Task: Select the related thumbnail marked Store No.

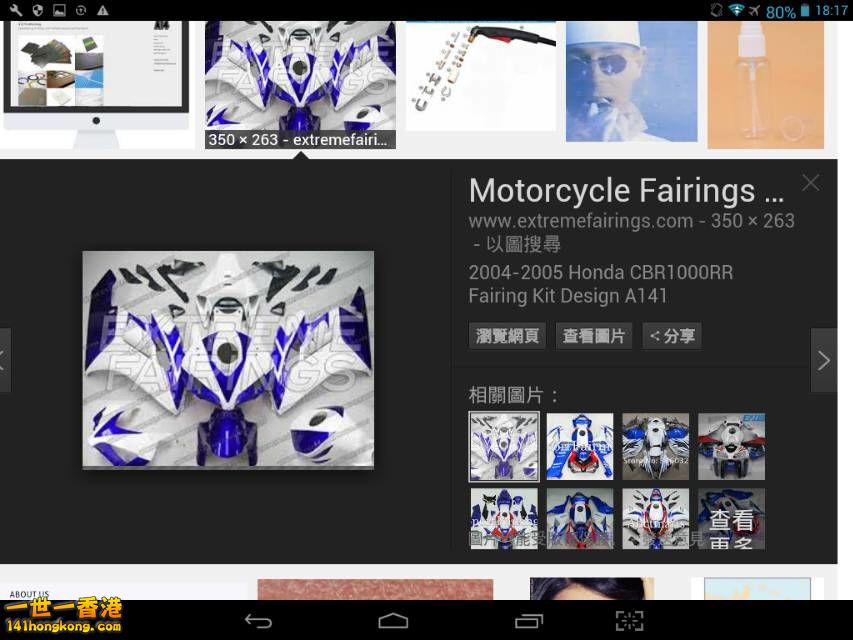Action: pyautogui.click(x=656, y=446)
